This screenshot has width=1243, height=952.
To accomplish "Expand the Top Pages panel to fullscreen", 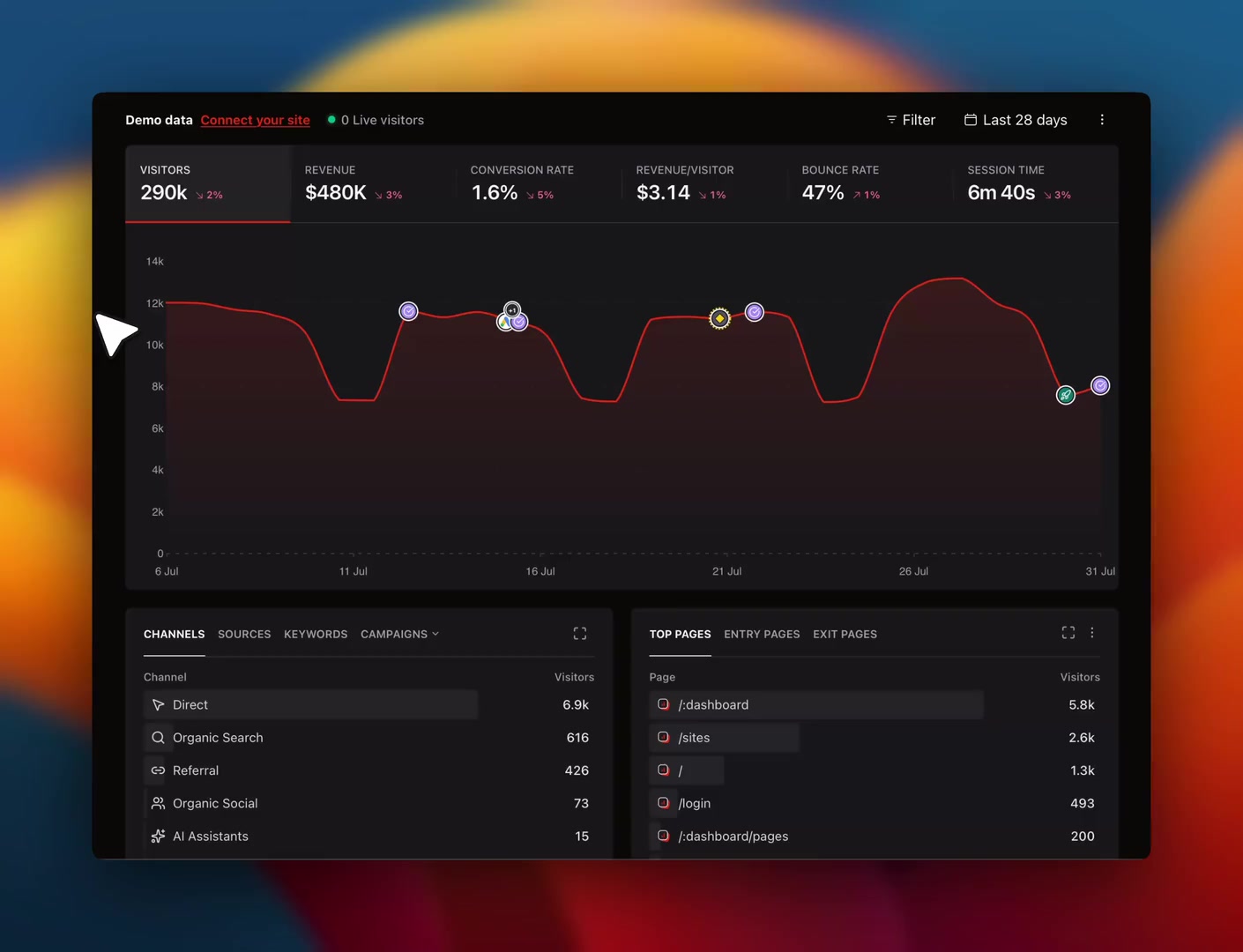I will [1068, 633].
